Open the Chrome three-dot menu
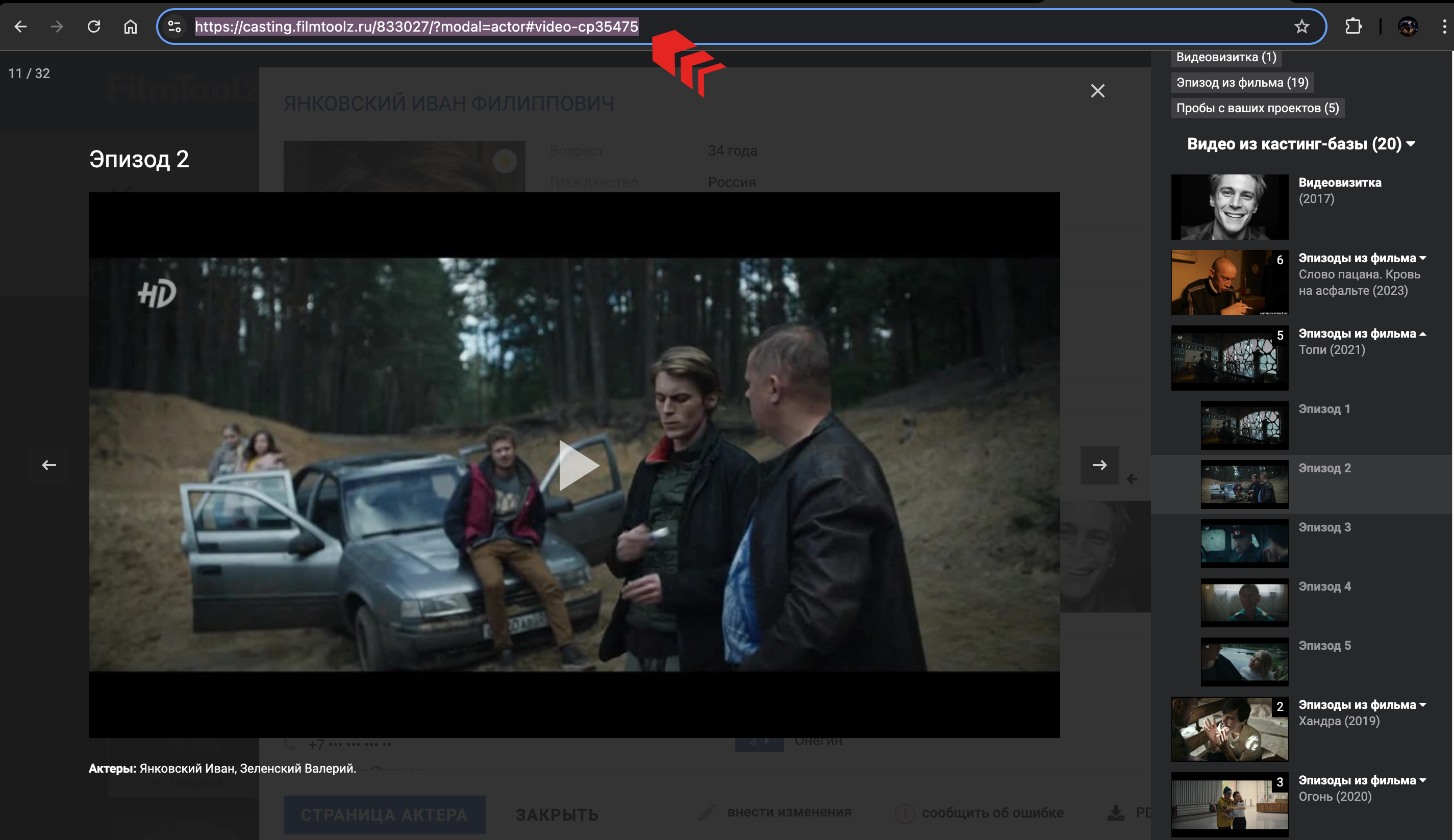The height and width of the screenshot is (840, 1454). [x=1444, y=27]
